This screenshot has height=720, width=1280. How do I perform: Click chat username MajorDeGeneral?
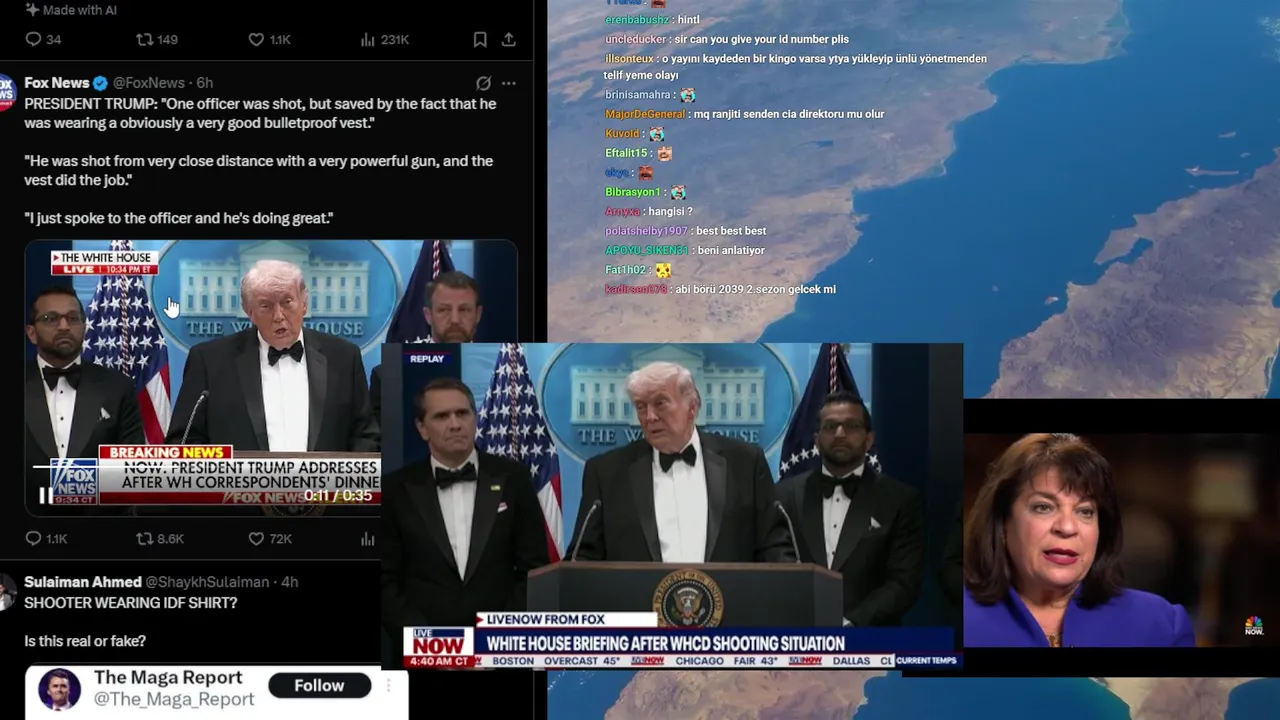[x=645, y=114]
